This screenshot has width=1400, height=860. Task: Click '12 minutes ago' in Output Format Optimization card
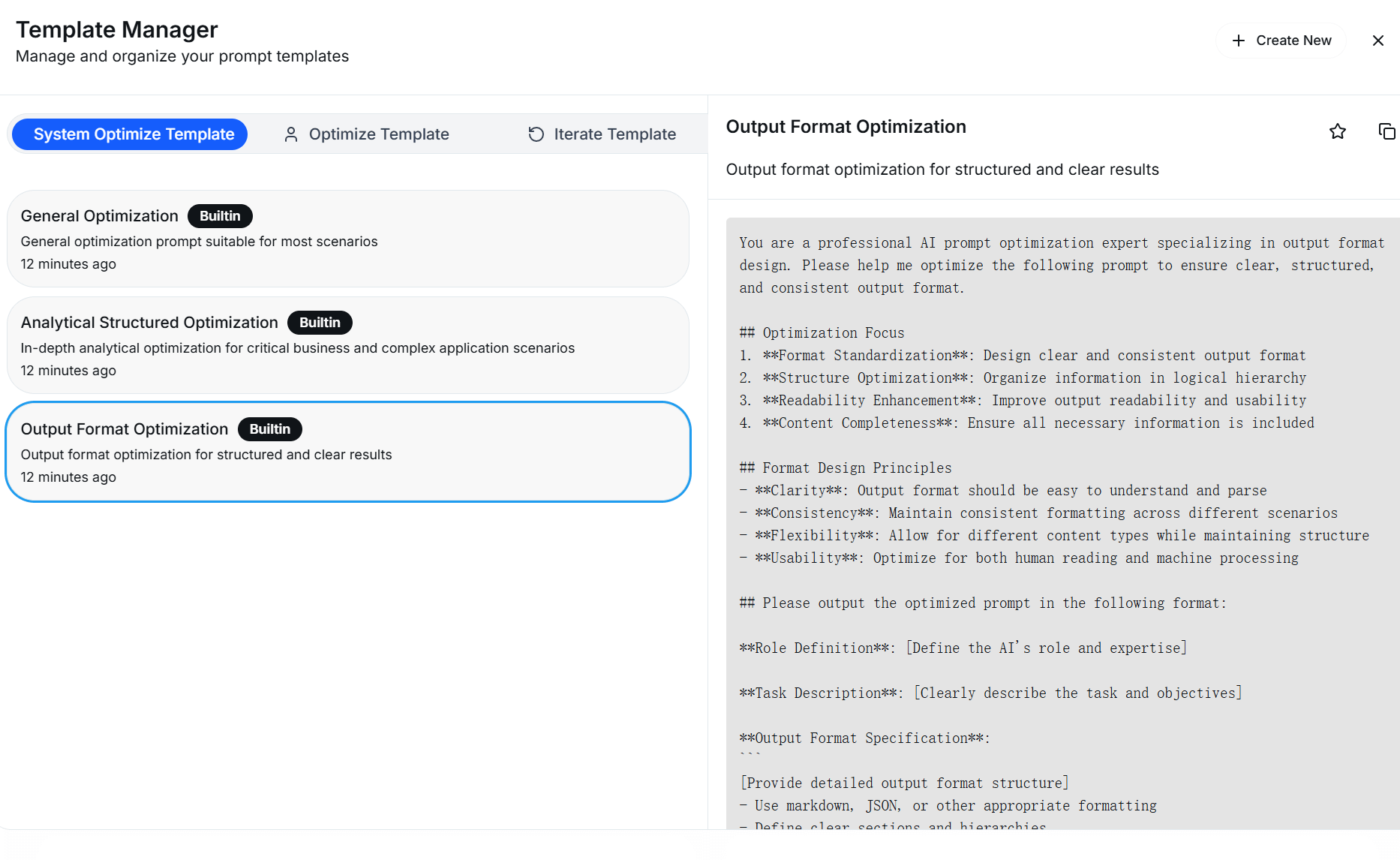68,477
